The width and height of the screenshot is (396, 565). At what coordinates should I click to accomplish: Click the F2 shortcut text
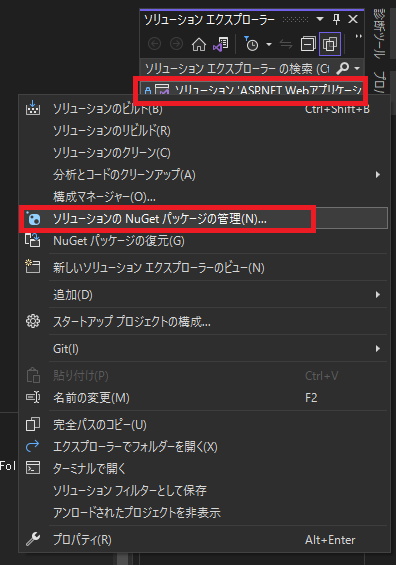click(x=311, y=398)
